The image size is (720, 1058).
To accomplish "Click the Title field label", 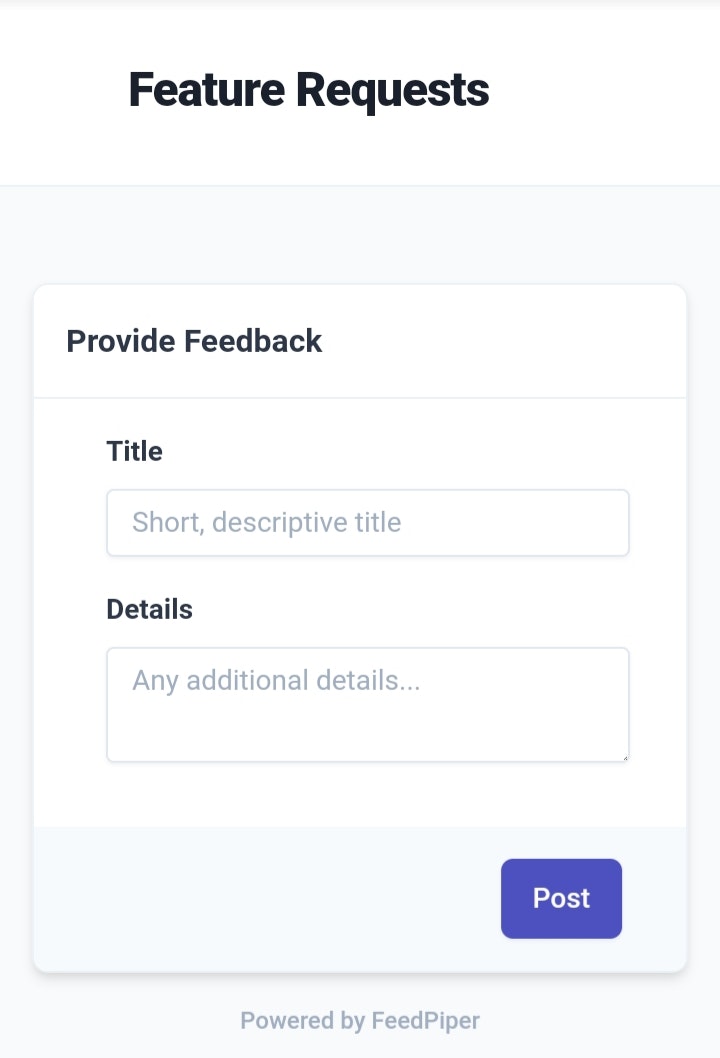I will [134, 451].
